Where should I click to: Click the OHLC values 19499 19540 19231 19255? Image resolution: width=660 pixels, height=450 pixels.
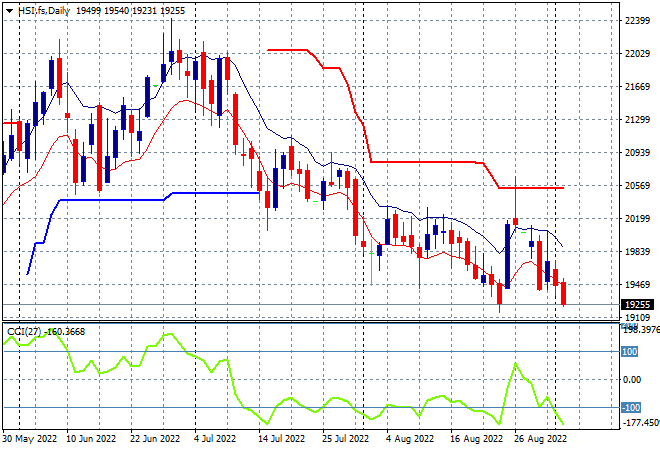(130, 11)
